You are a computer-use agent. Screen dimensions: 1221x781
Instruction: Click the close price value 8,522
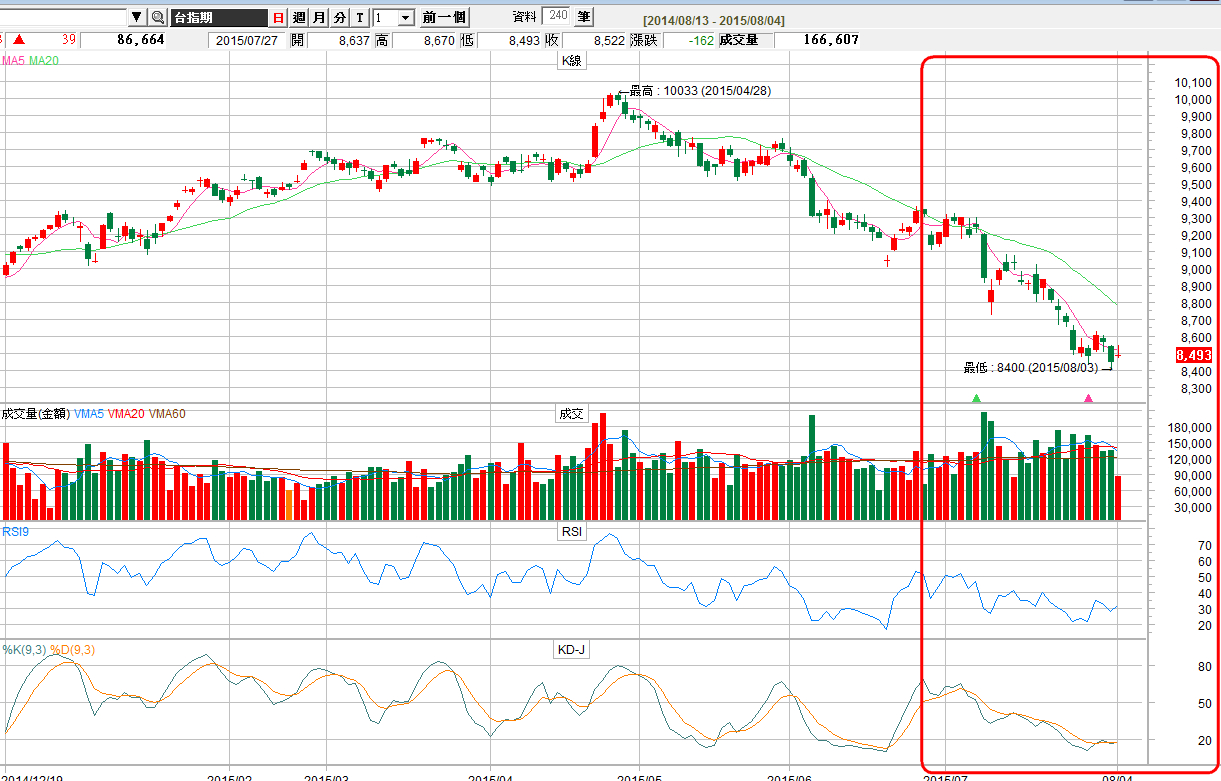608,40
